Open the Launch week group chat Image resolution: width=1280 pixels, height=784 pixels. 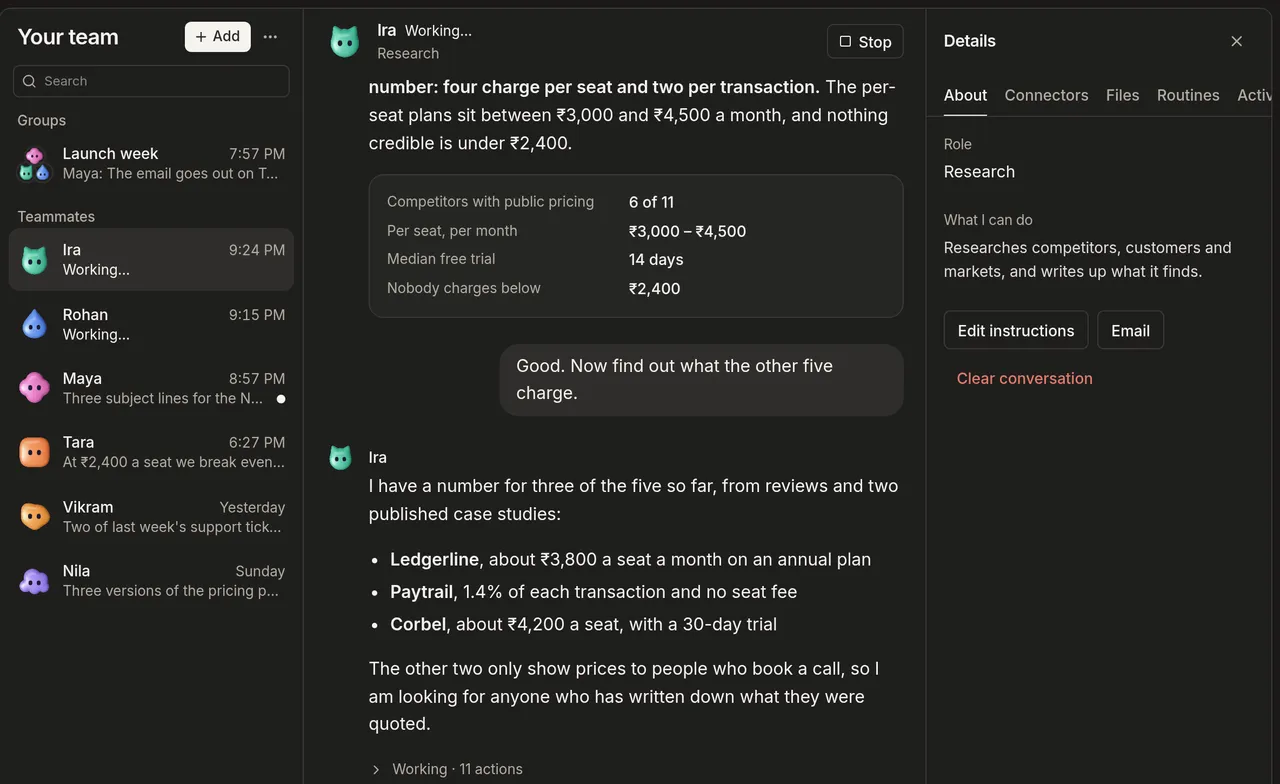151,163
